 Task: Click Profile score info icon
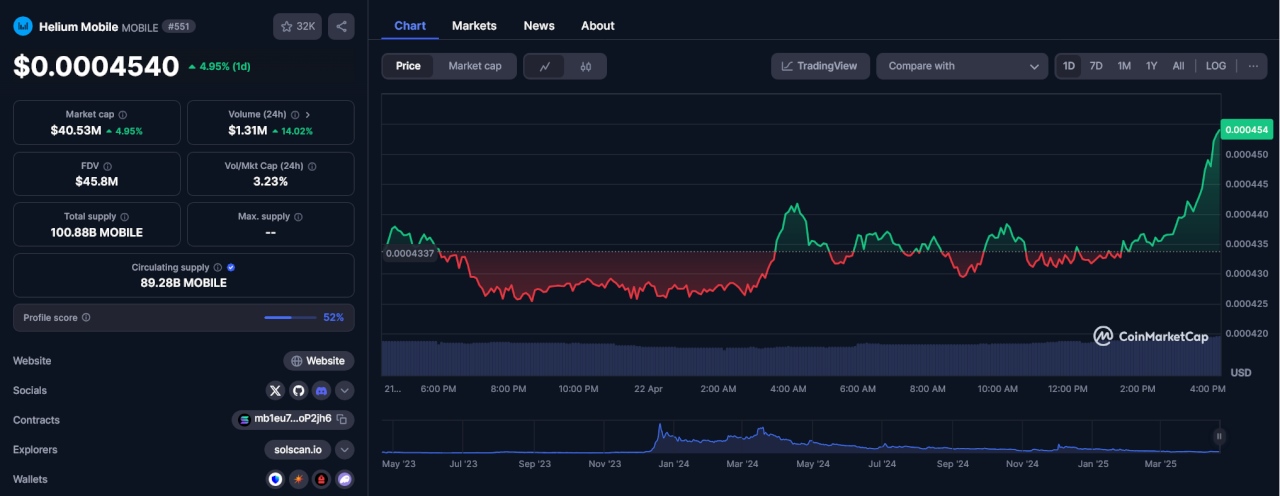(86, 318)
